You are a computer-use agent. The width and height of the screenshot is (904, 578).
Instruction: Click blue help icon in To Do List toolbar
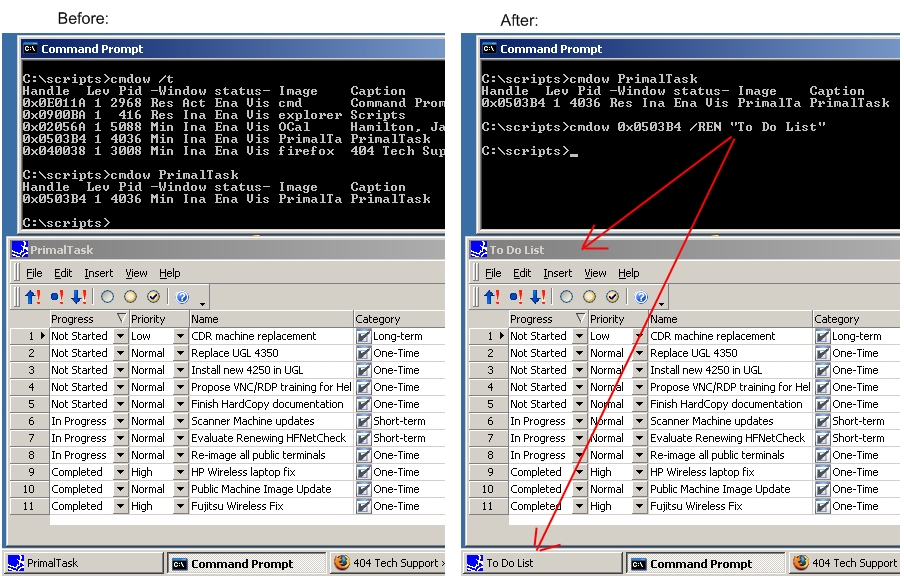641,297
